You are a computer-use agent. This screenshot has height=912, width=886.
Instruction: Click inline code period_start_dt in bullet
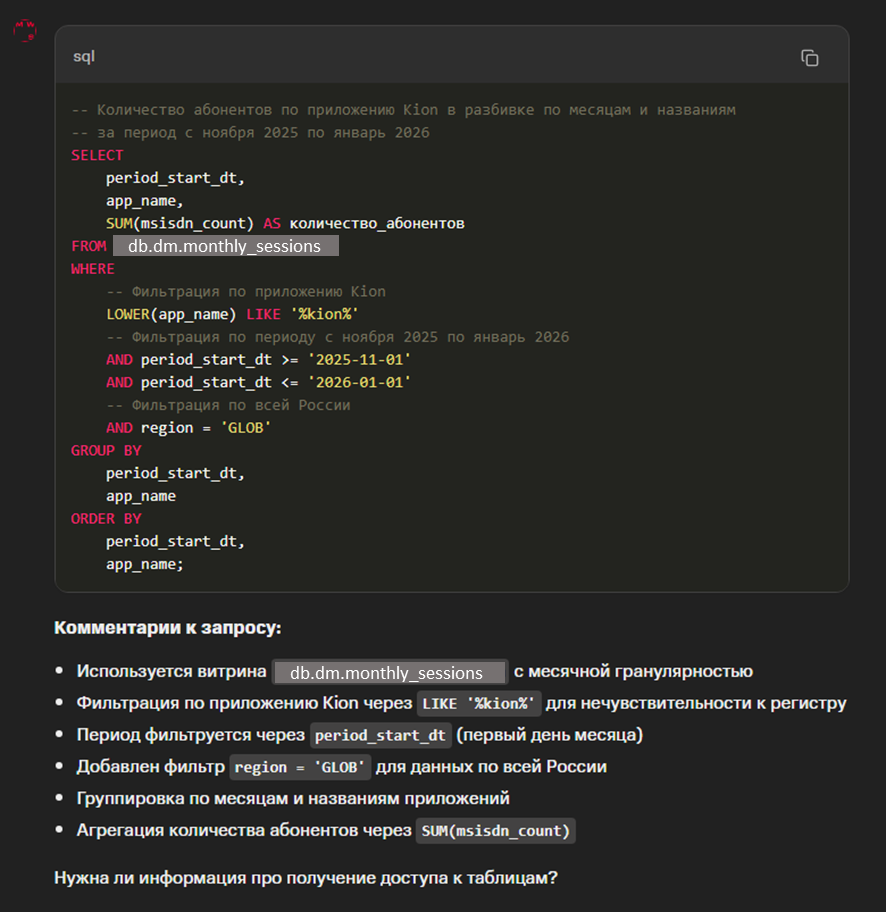pos(380,735)
